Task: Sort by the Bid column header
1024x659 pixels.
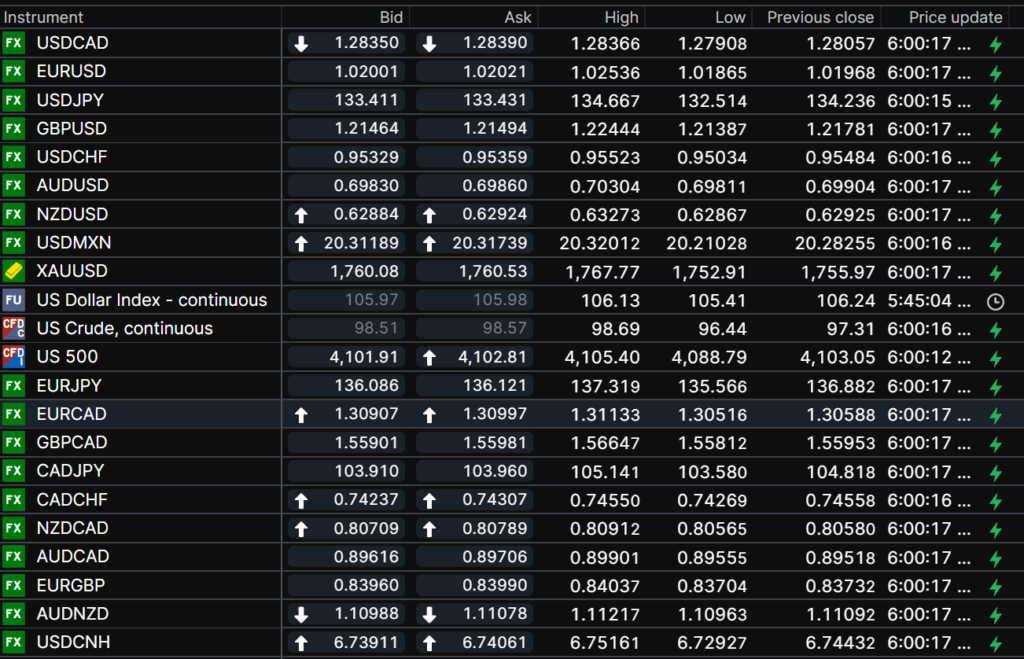Action: click(x=392, y=17)
